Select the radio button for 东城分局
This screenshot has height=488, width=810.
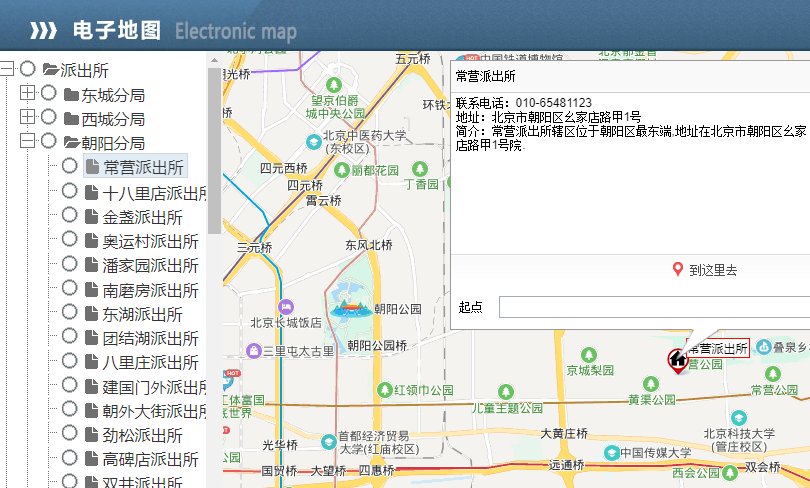point(49,93)
